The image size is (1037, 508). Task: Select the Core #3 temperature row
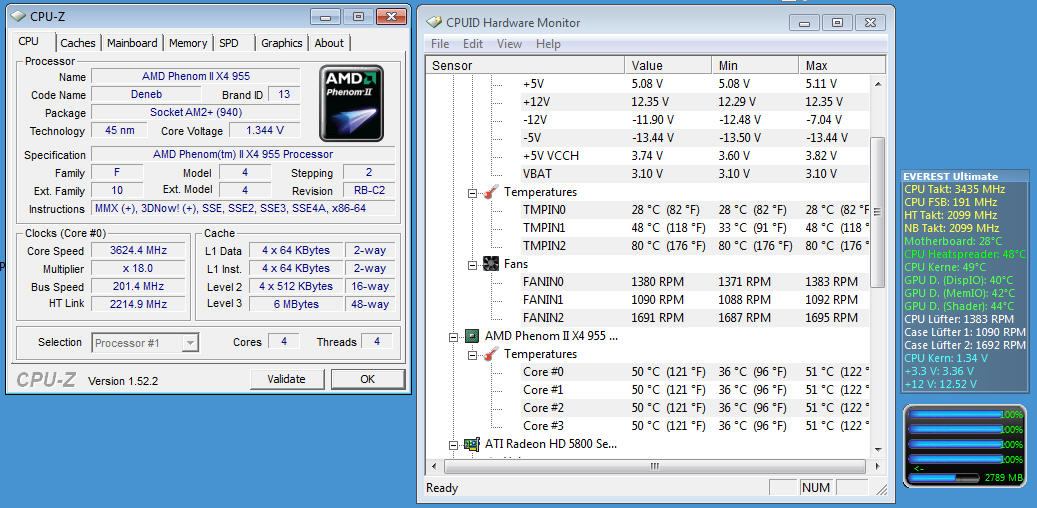pyautogui.click(x=696, y=426)
